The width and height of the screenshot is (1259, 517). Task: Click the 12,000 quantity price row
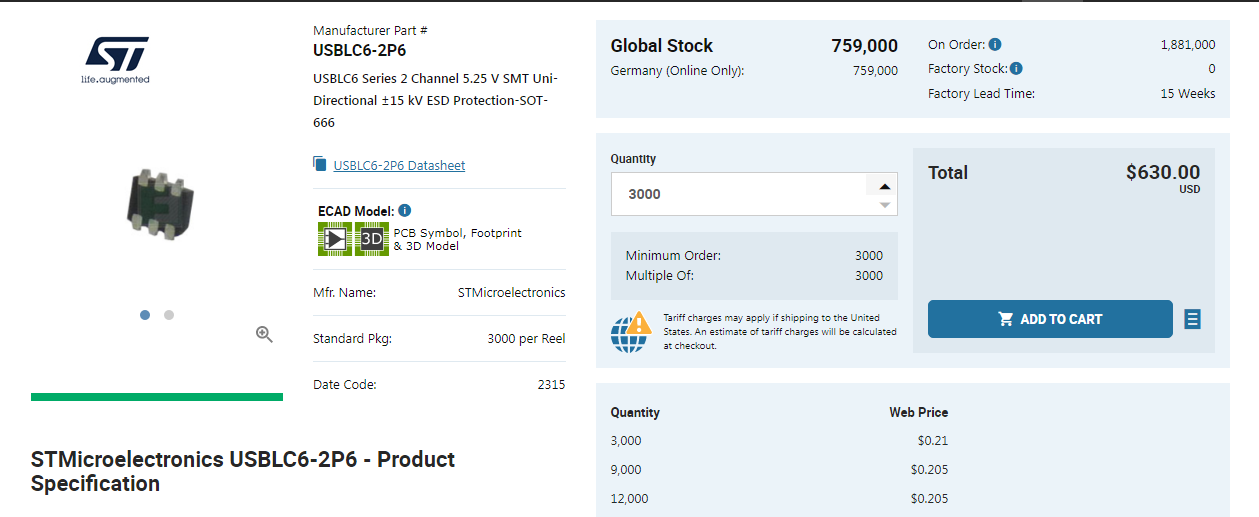pyautogui.click(x=779, y=499)
